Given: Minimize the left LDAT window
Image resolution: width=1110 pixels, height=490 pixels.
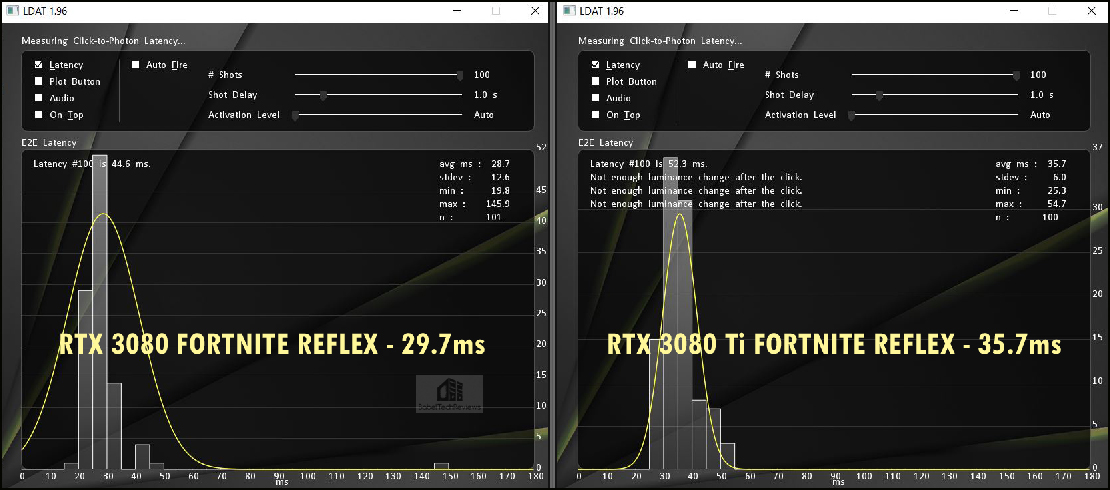Looking at the screenshot, I should coord(457,11).
